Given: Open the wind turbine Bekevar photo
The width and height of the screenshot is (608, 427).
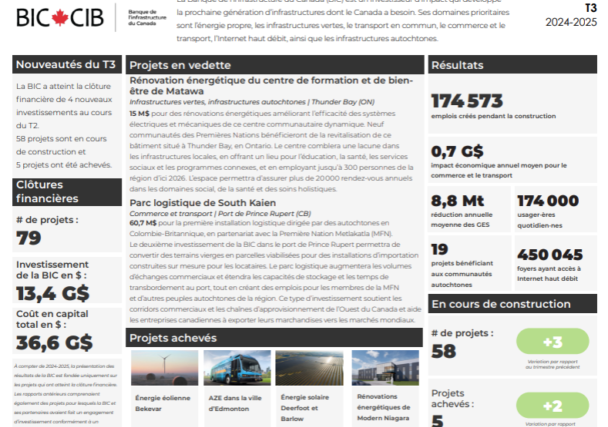Looking at the screenshot, I should [x=164, y=368].
